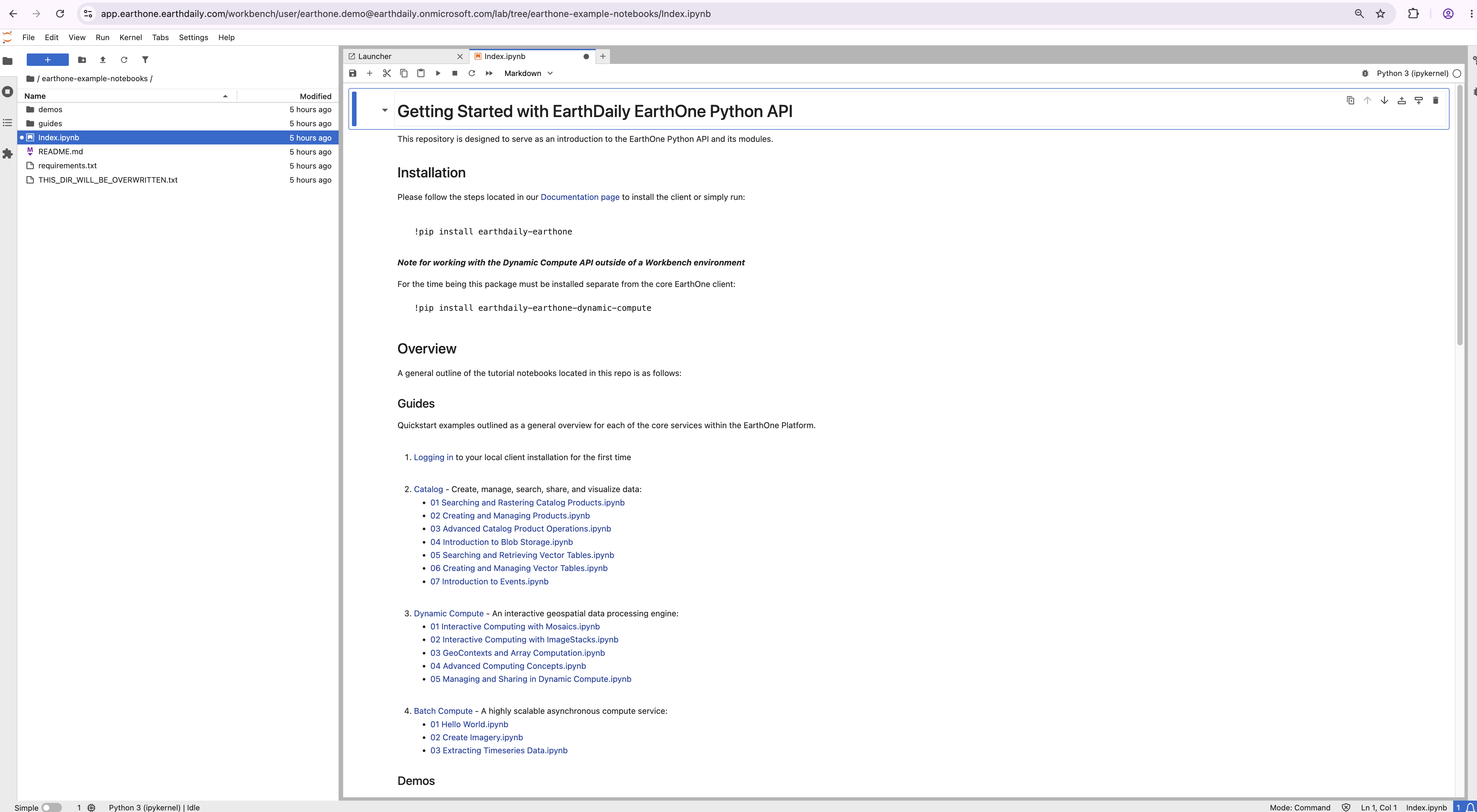Run the selected cell with play icon
The height and width of the screenshot is (812, 1477).
(437, 73)
